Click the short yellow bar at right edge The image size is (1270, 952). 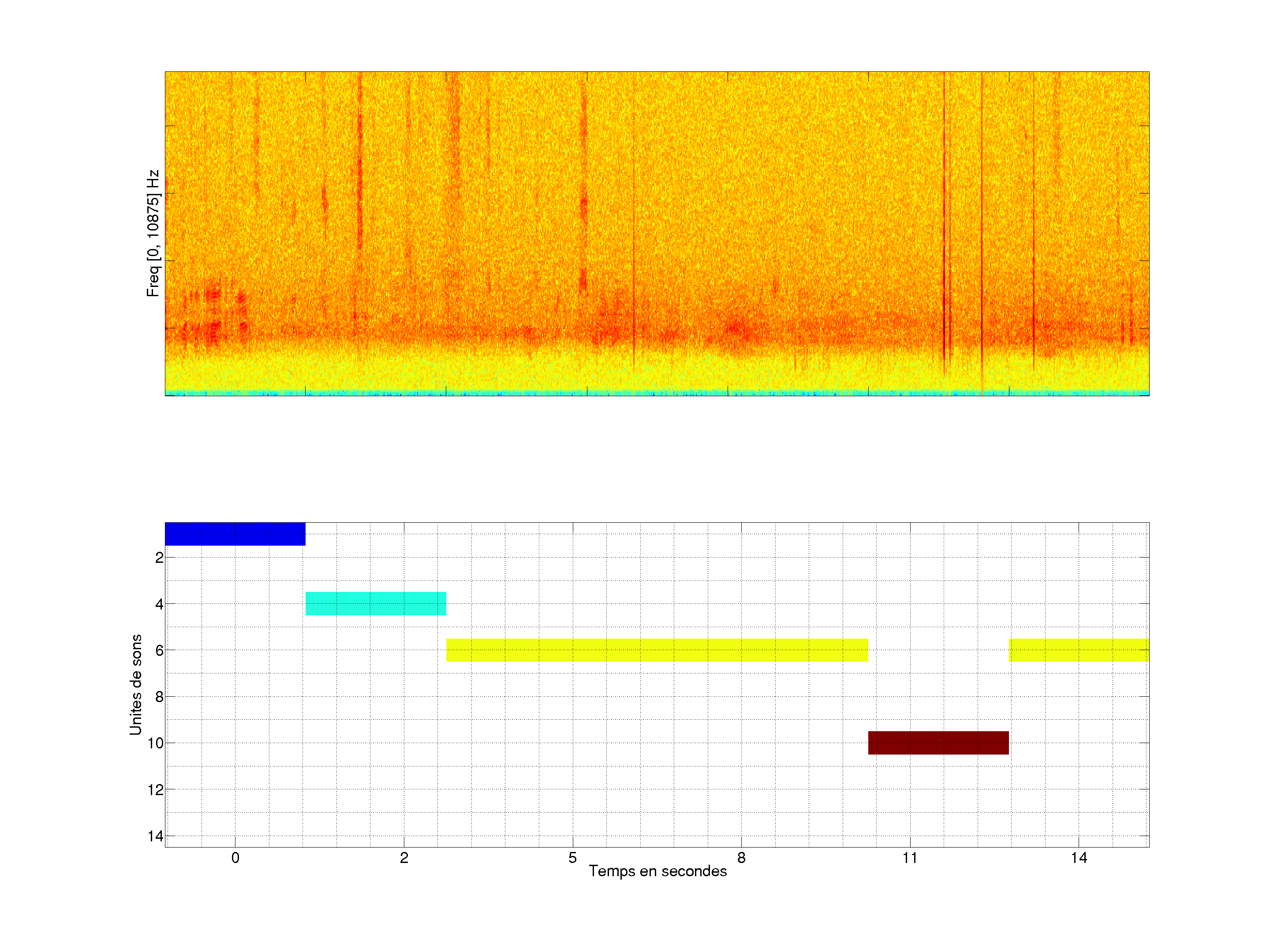1079,650
